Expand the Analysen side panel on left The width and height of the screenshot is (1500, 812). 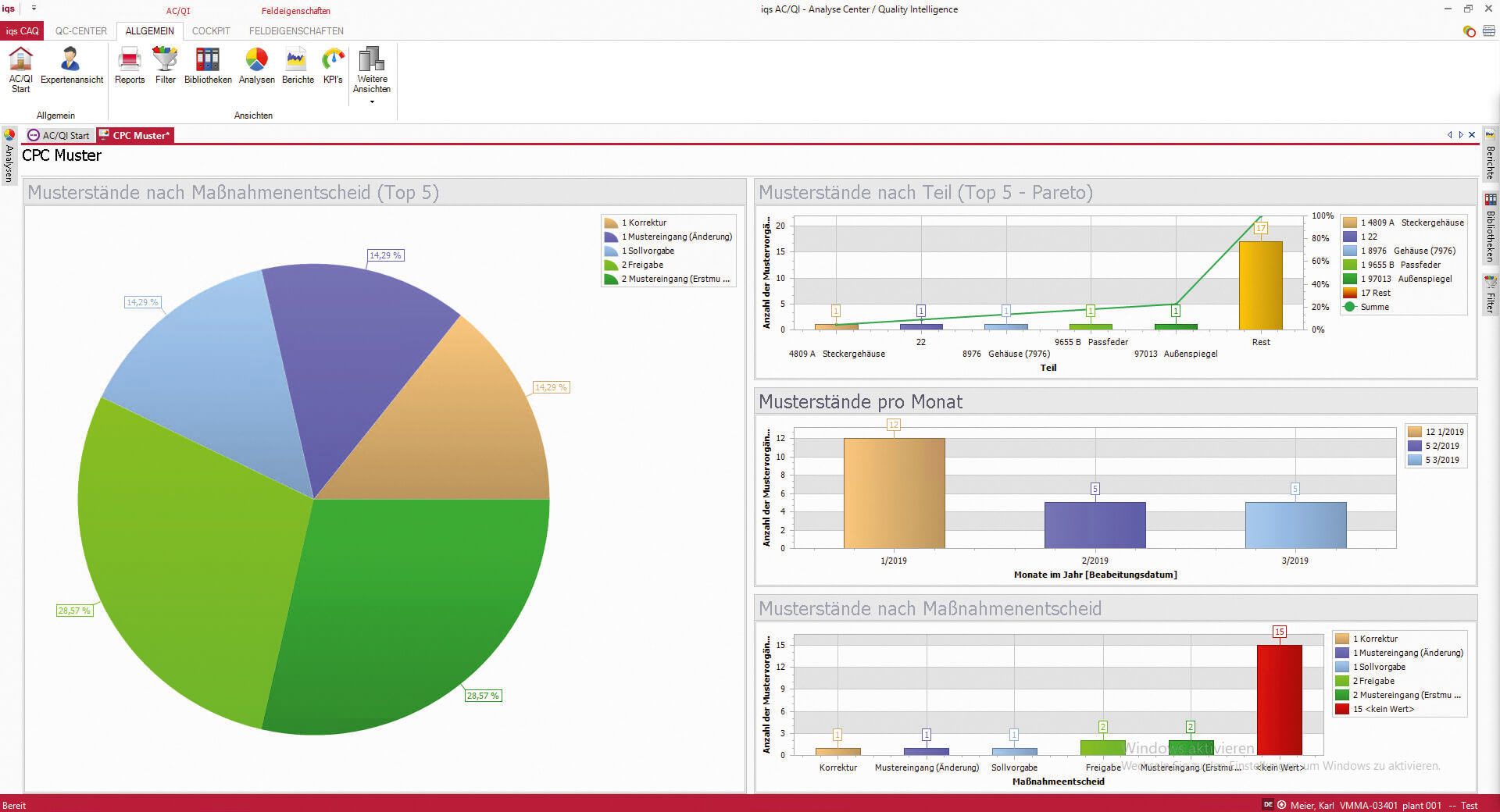[x=9, y=156]
